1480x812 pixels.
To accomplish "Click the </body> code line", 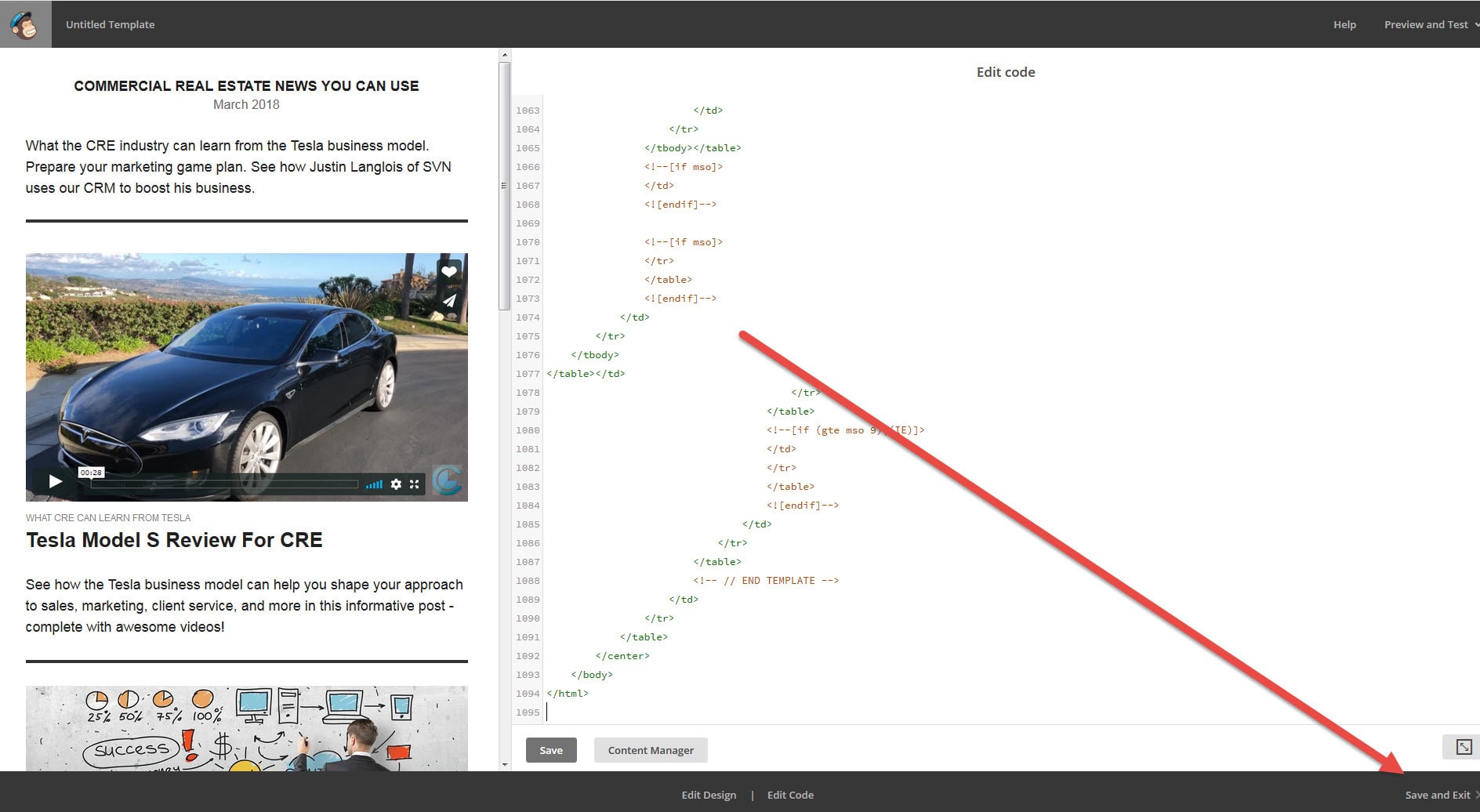I will tap(592, 675).
